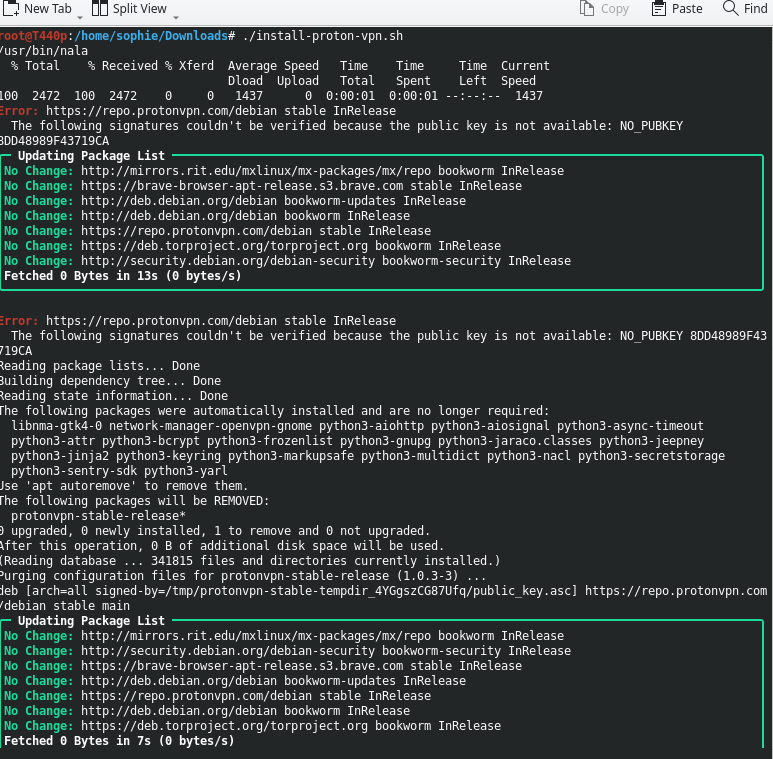Click the 'Average Speed' column header

[x=273, y=66]
